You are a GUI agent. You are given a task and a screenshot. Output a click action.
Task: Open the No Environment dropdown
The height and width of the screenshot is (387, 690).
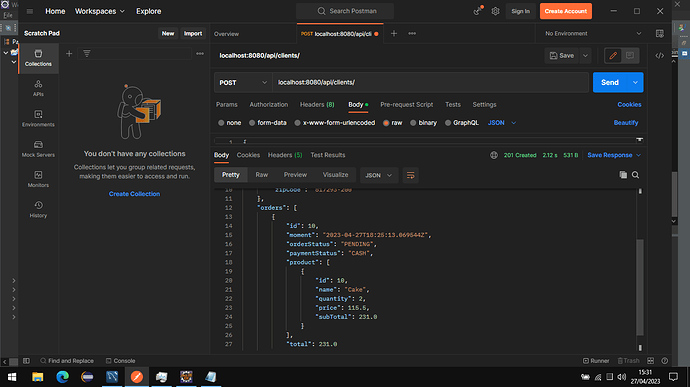click(592, 33)
